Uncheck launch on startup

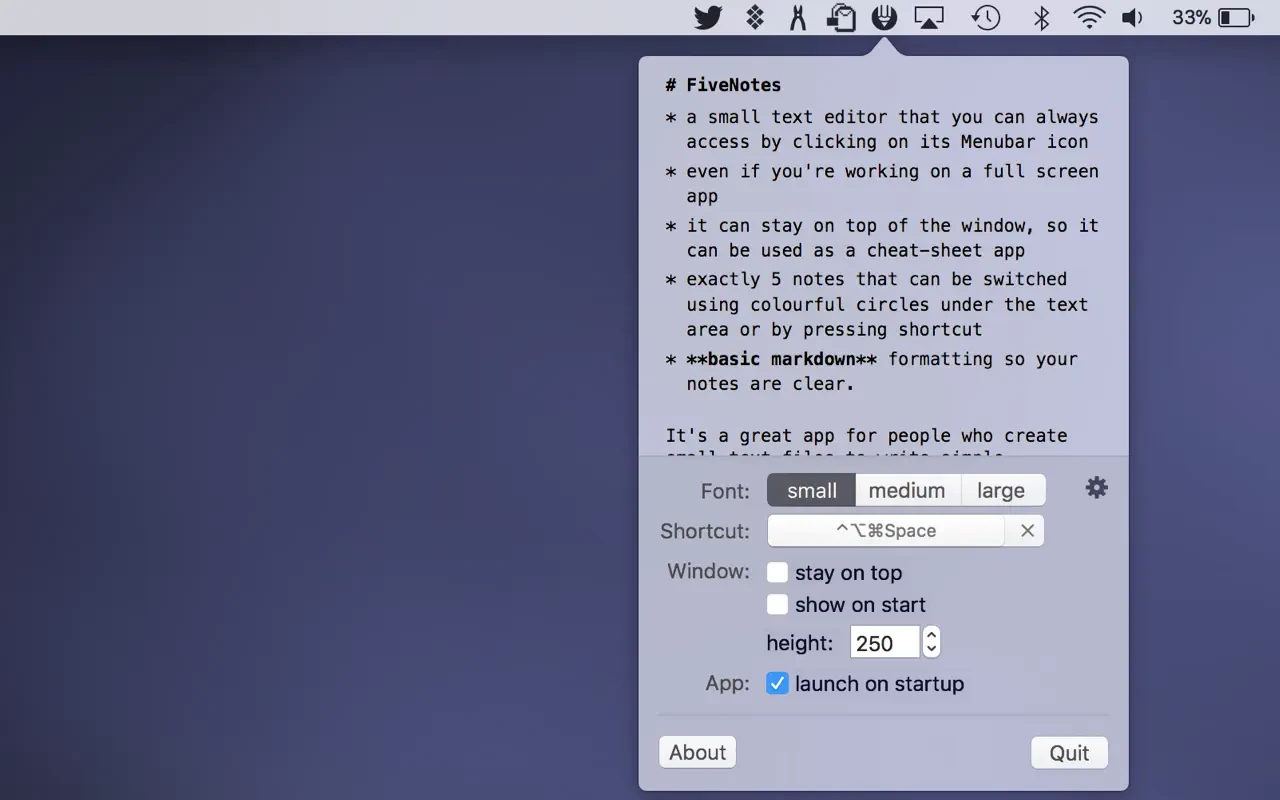click(x=777, y=684)
